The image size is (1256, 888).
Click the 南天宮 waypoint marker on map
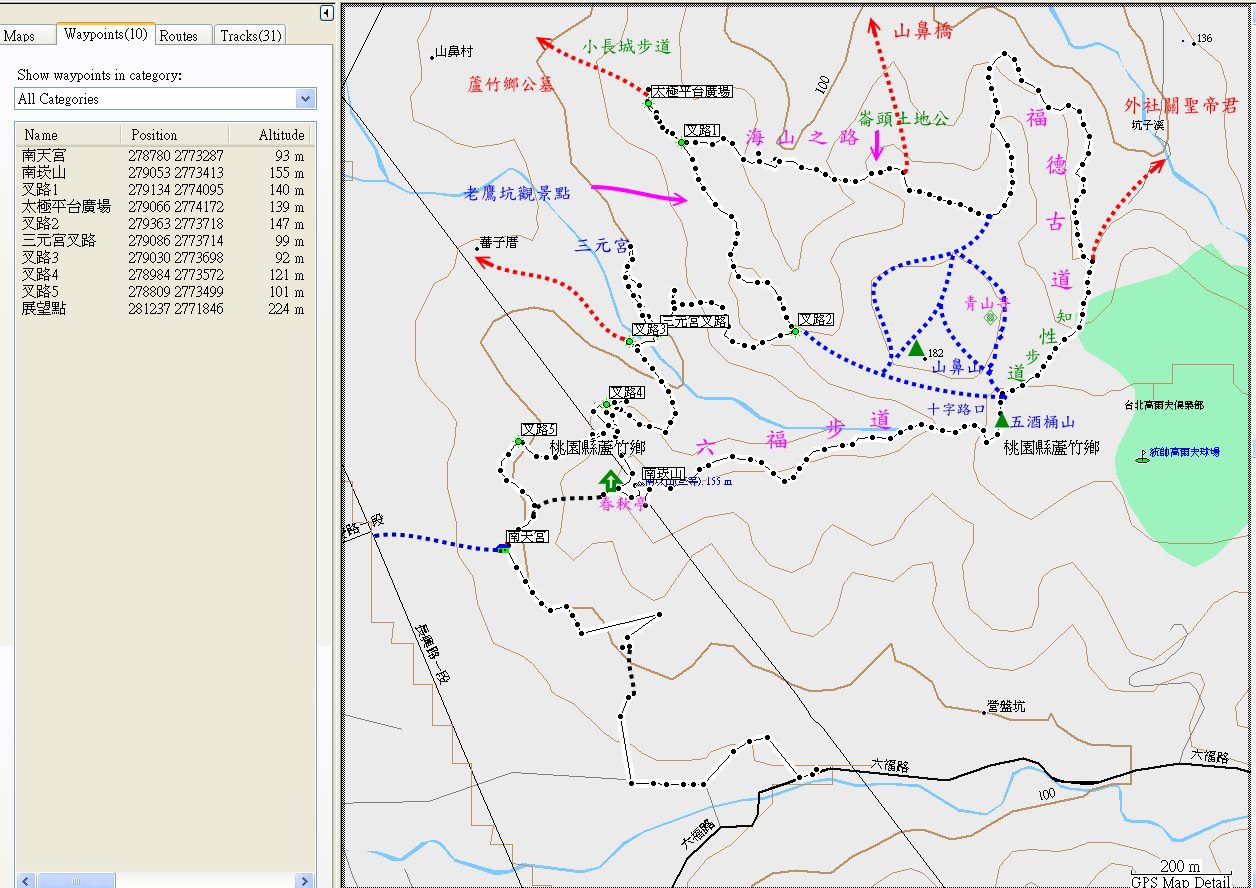(x=503, y=547)
